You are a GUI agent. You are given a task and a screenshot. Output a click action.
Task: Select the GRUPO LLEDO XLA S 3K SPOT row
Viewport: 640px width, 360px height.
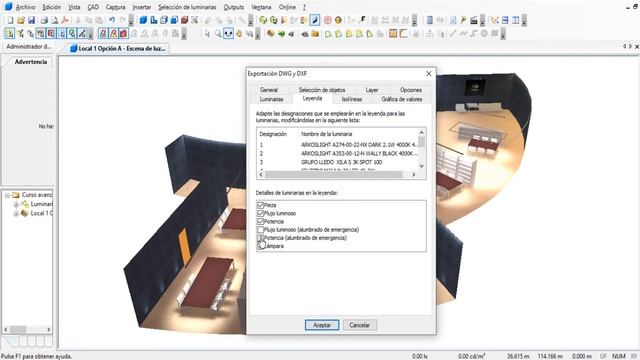[x=338, y=162]
